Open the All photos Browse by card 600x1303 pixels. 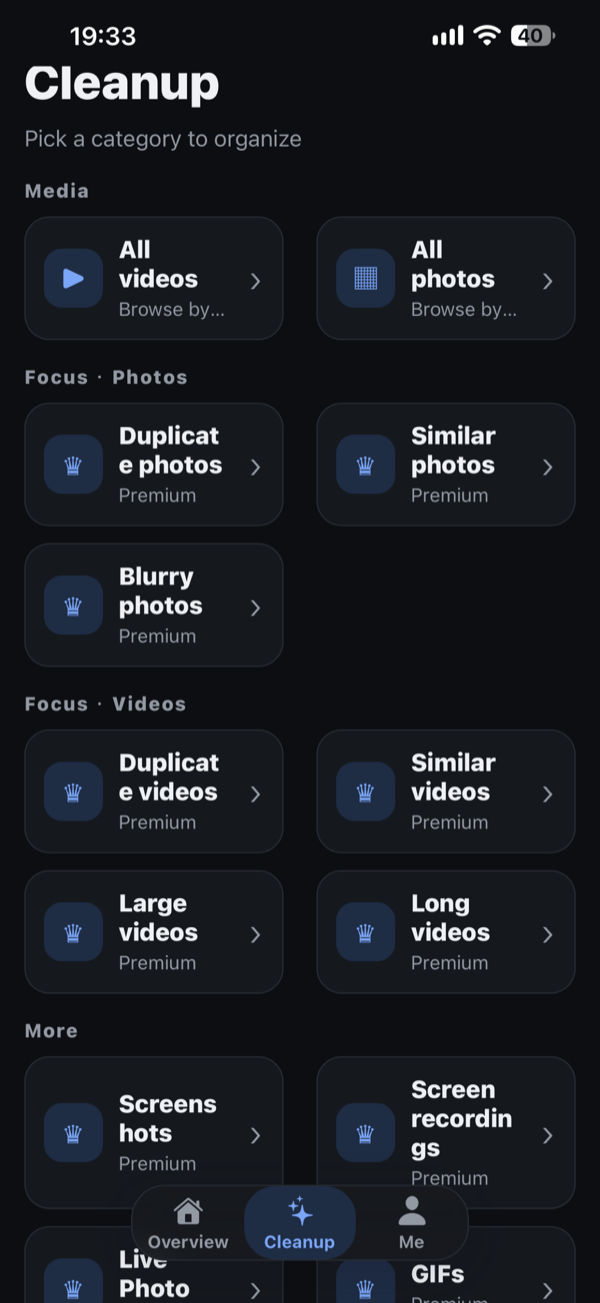click(446, 278)
